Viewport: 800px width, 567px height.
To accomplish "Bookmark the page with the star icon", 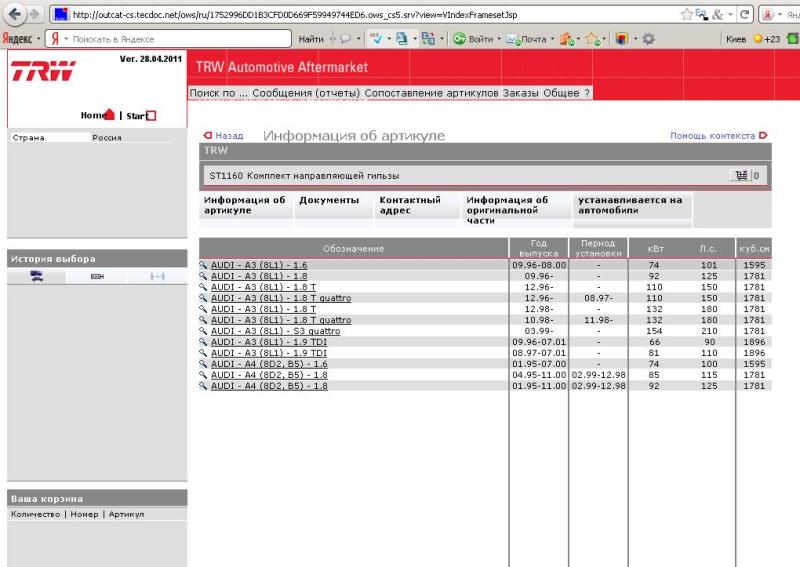I will (687, 15).
